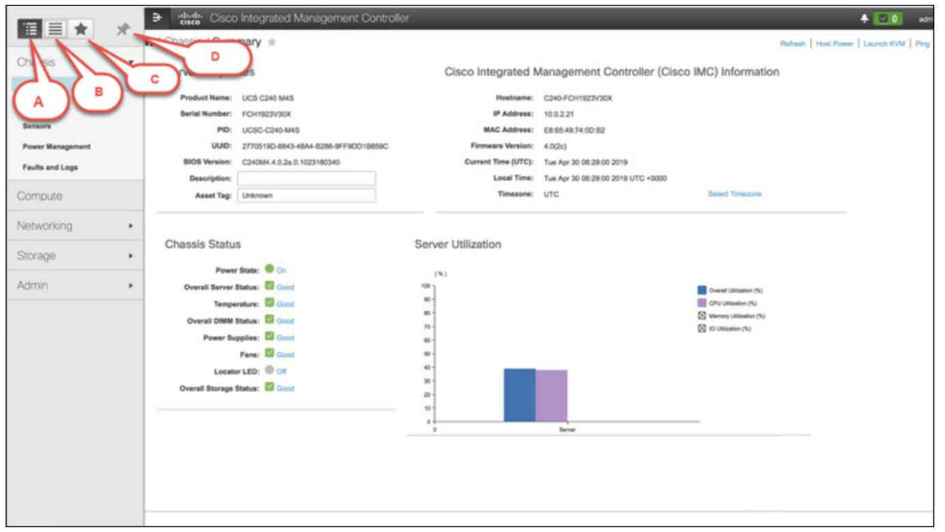The width and height of the screenshot is (945, 532).
Task: Click the Cisco logo in header
Action: tap(188, 18)
